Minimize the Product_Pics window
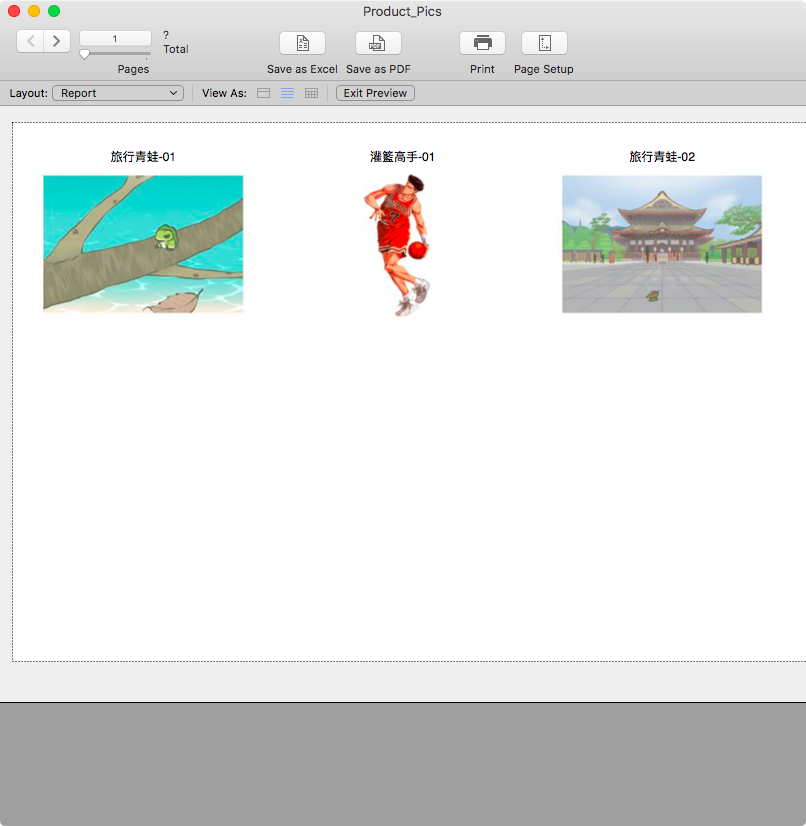The width and height of the screenshot is (806, 826). click(34, 11)
